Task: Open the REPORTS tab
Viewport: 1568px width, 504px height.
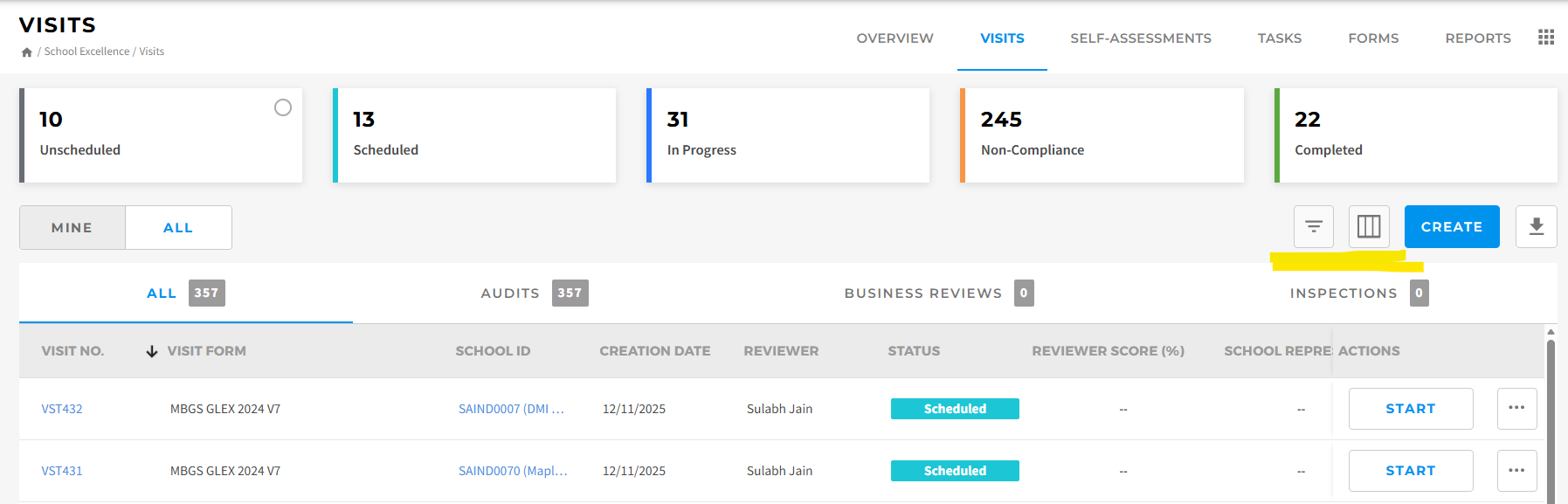Action: pyautogui.click(x=1478, y=38)
